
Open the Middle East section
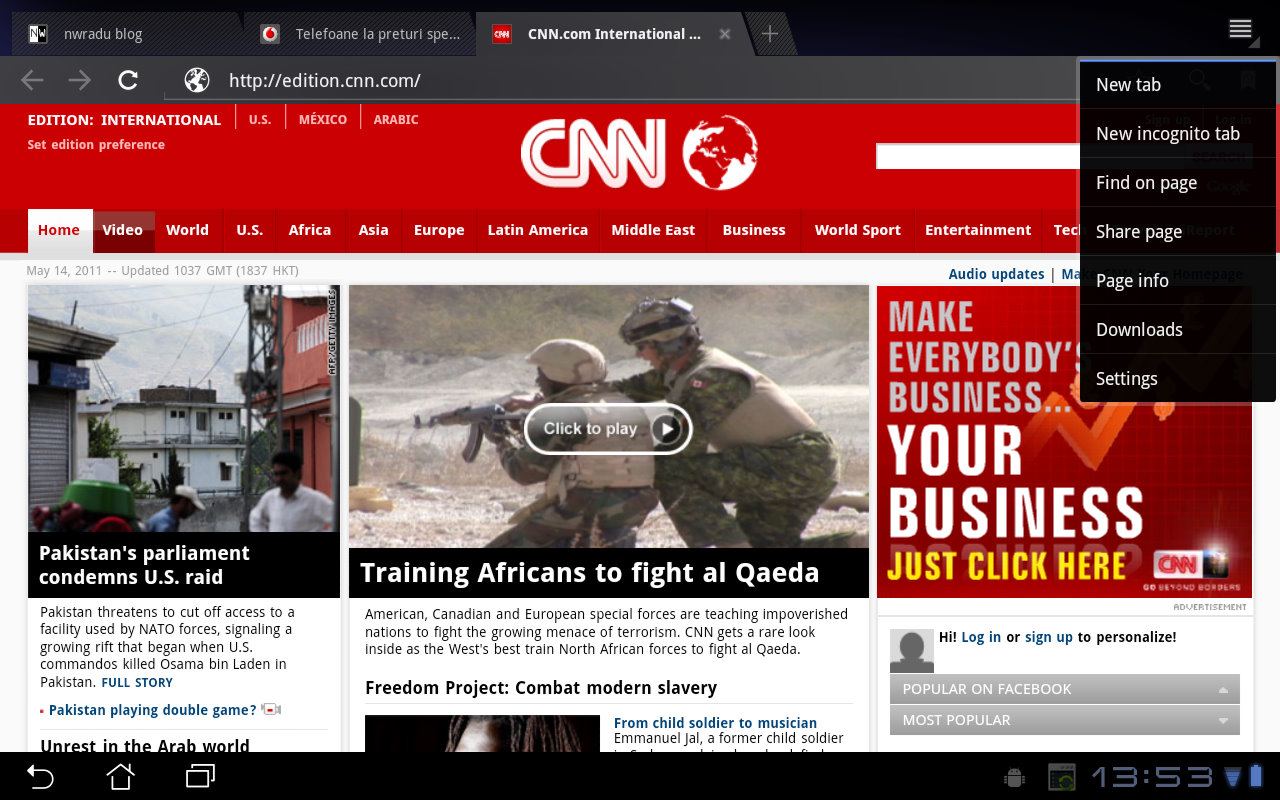click(653, 230)
